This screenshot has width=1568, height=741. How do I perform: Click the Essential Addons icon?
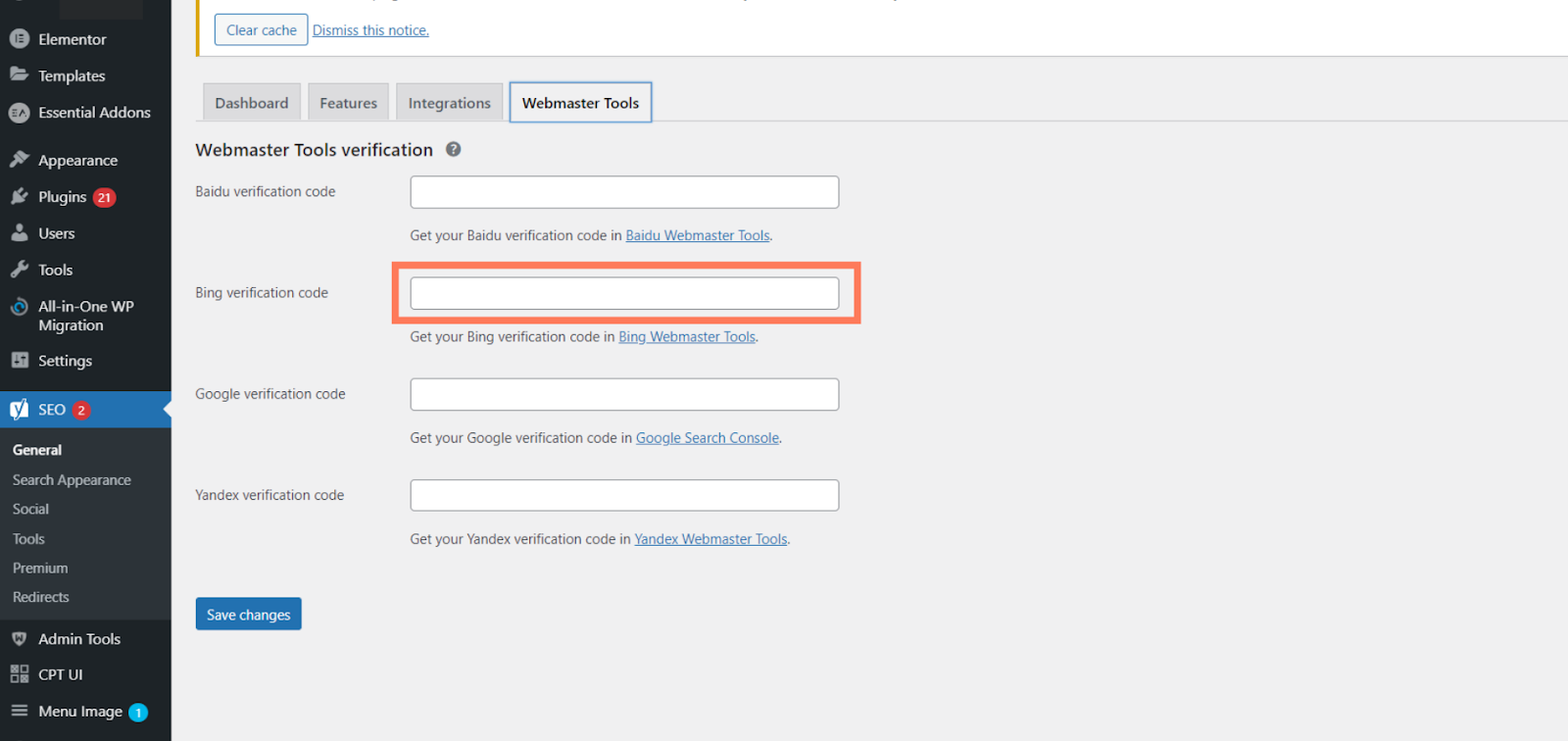[19, 113]
